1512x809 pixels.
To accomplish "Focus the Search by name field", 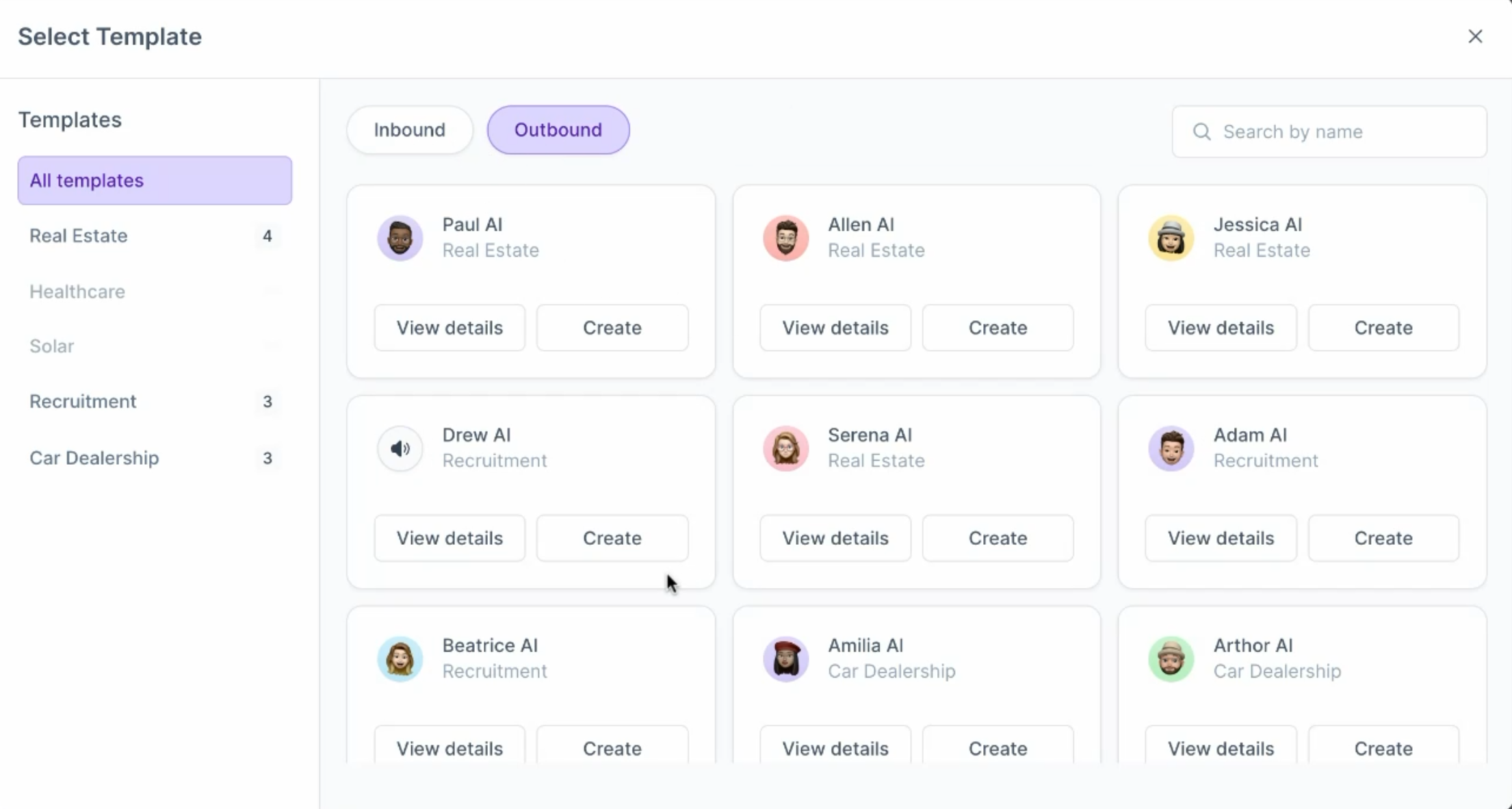I will (1341, 131).
